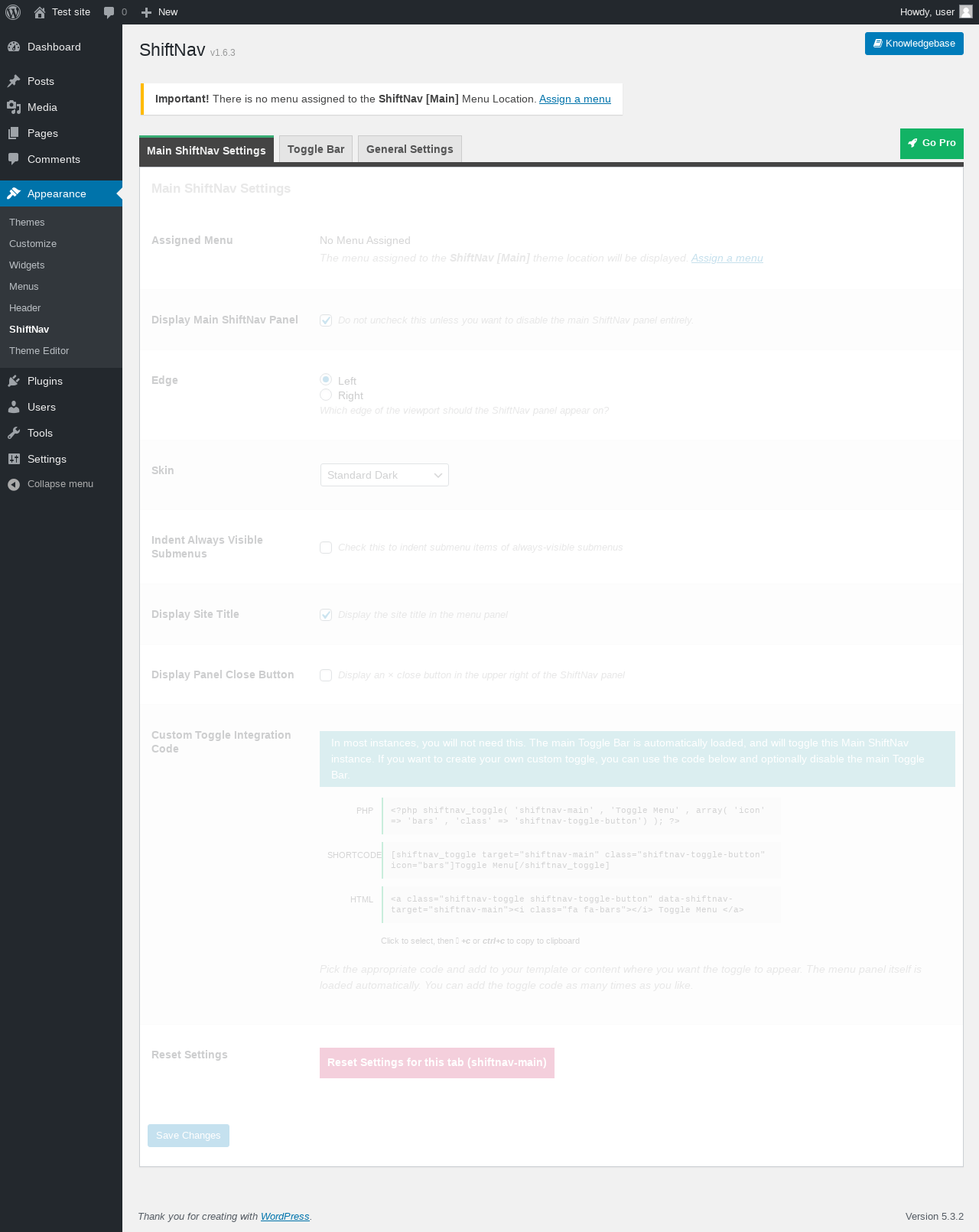Enable Indent Always Visible Submenus checkbox
979x1232 pixels.
[x=326, y=548]
